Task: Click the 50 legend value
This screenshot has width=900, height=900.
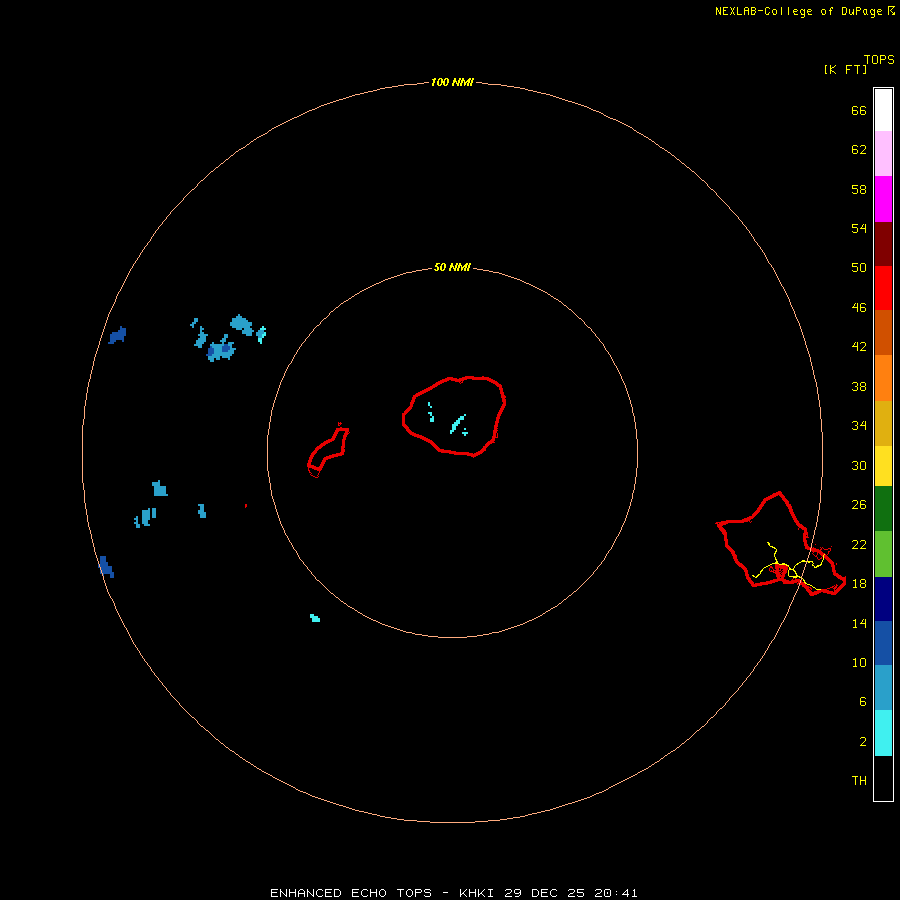Action: [x=859, y=268]
